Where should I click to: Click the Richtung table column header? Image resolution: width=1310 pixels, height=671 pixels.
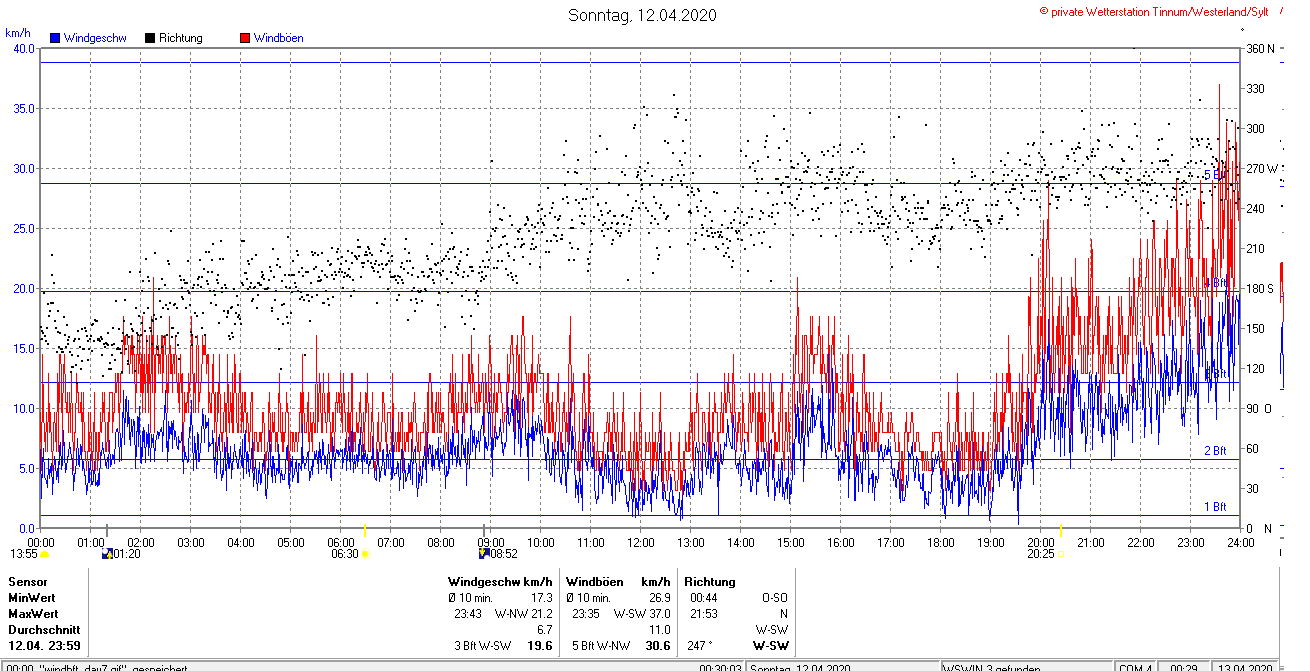coord(710,581)
